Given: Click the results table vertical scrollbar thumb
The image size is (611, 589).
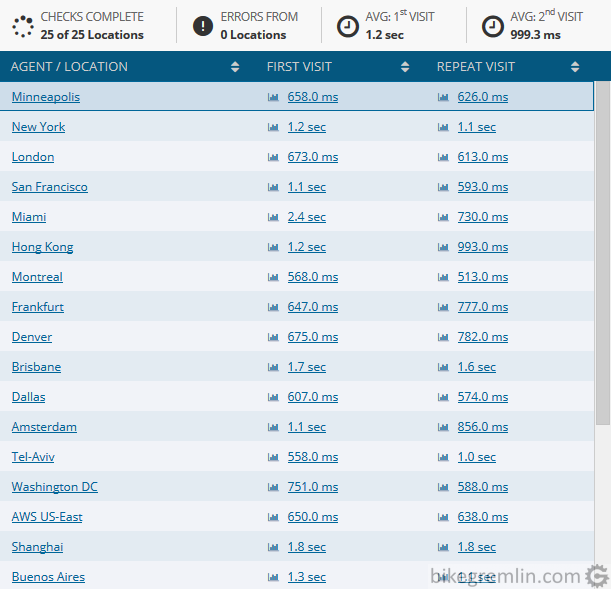Looking at the screenshot, I should click(x=603, y=253).
